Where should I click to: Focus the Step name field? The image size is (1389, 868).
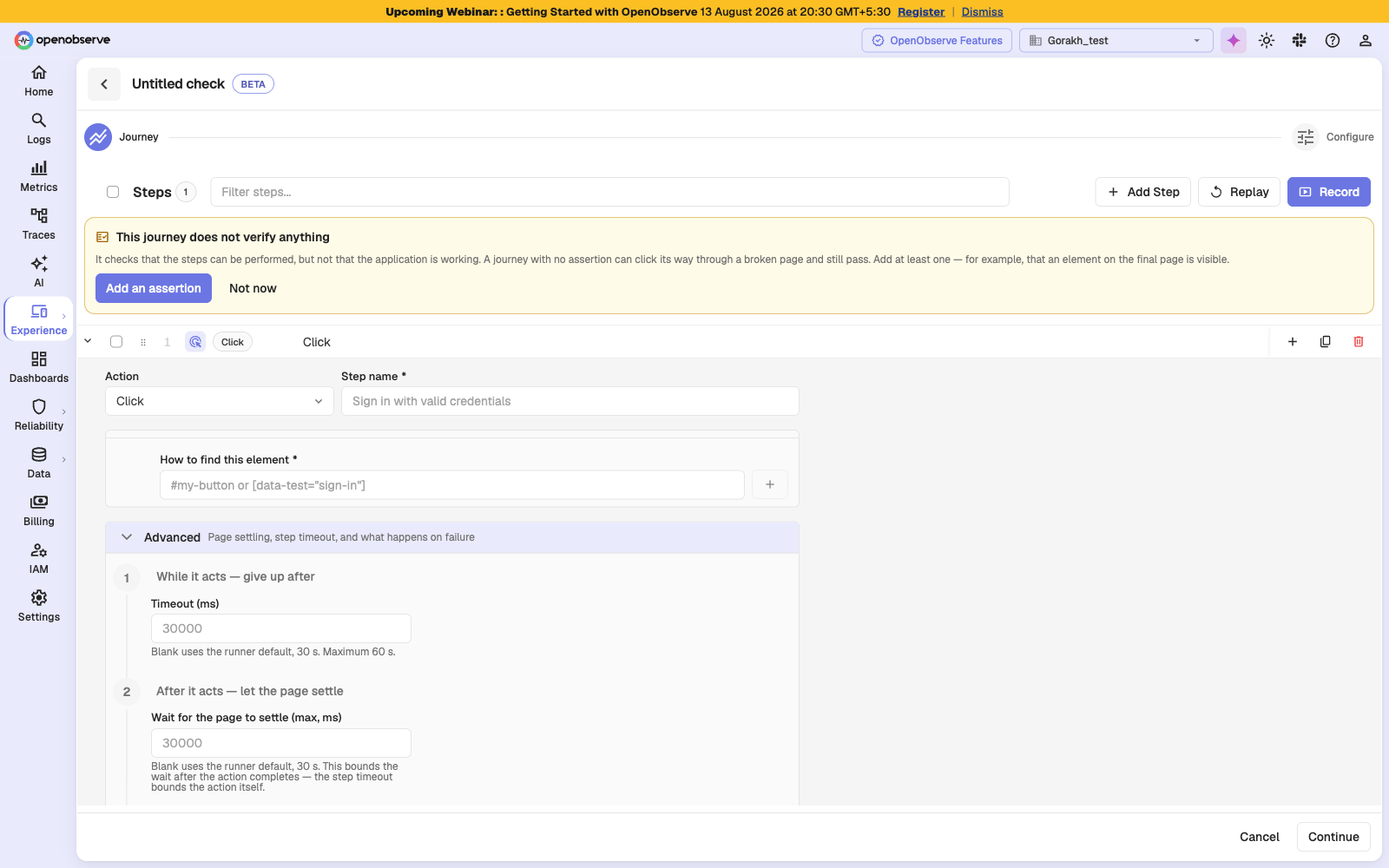pyautogui.click(x=569, y=401)
